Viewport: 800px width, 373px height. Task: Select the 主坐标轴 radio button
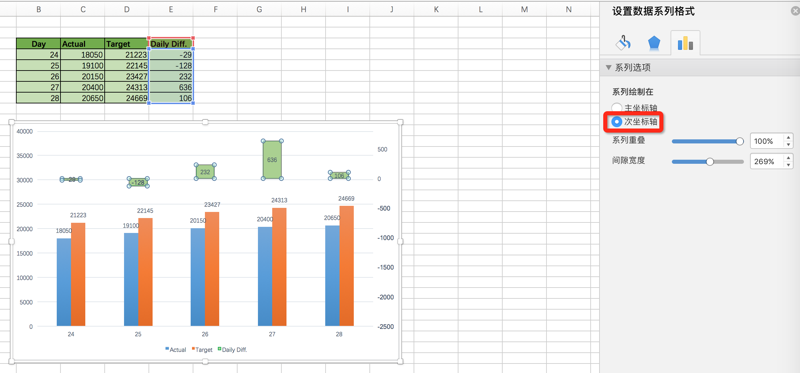click(617, 108)
